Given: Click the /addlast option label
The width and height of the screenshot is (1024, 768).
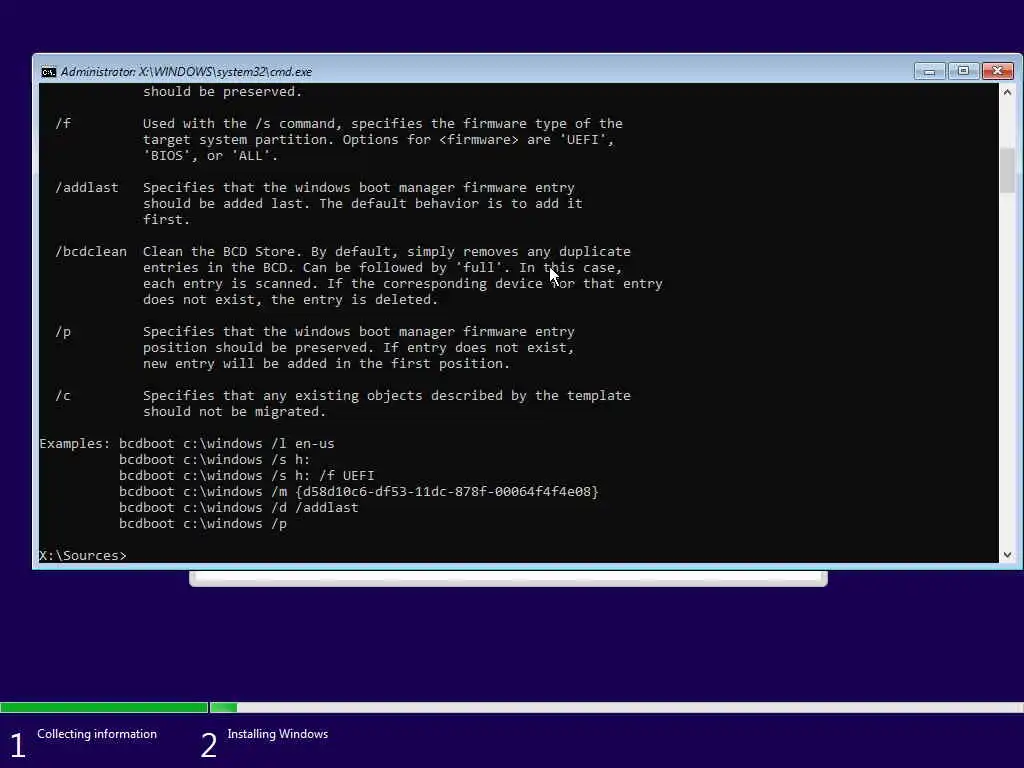Looking at the screenshot, I should (87, 187).
